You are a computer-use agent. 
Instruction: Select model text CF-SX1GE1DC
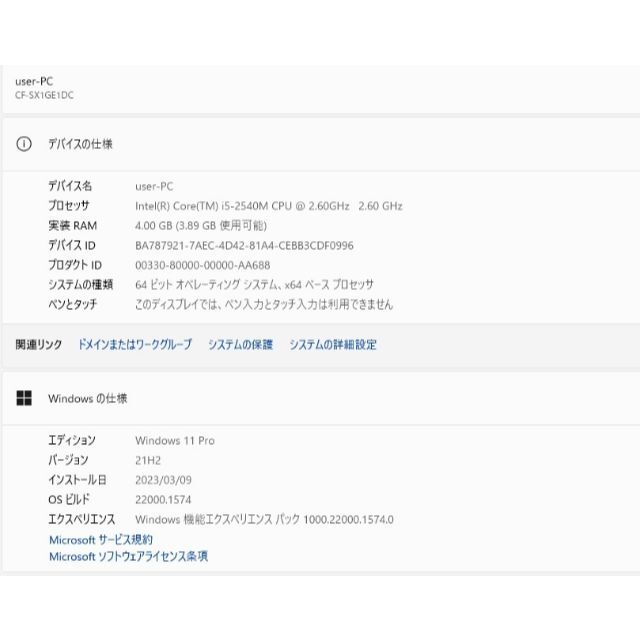(x=44, y=96)
